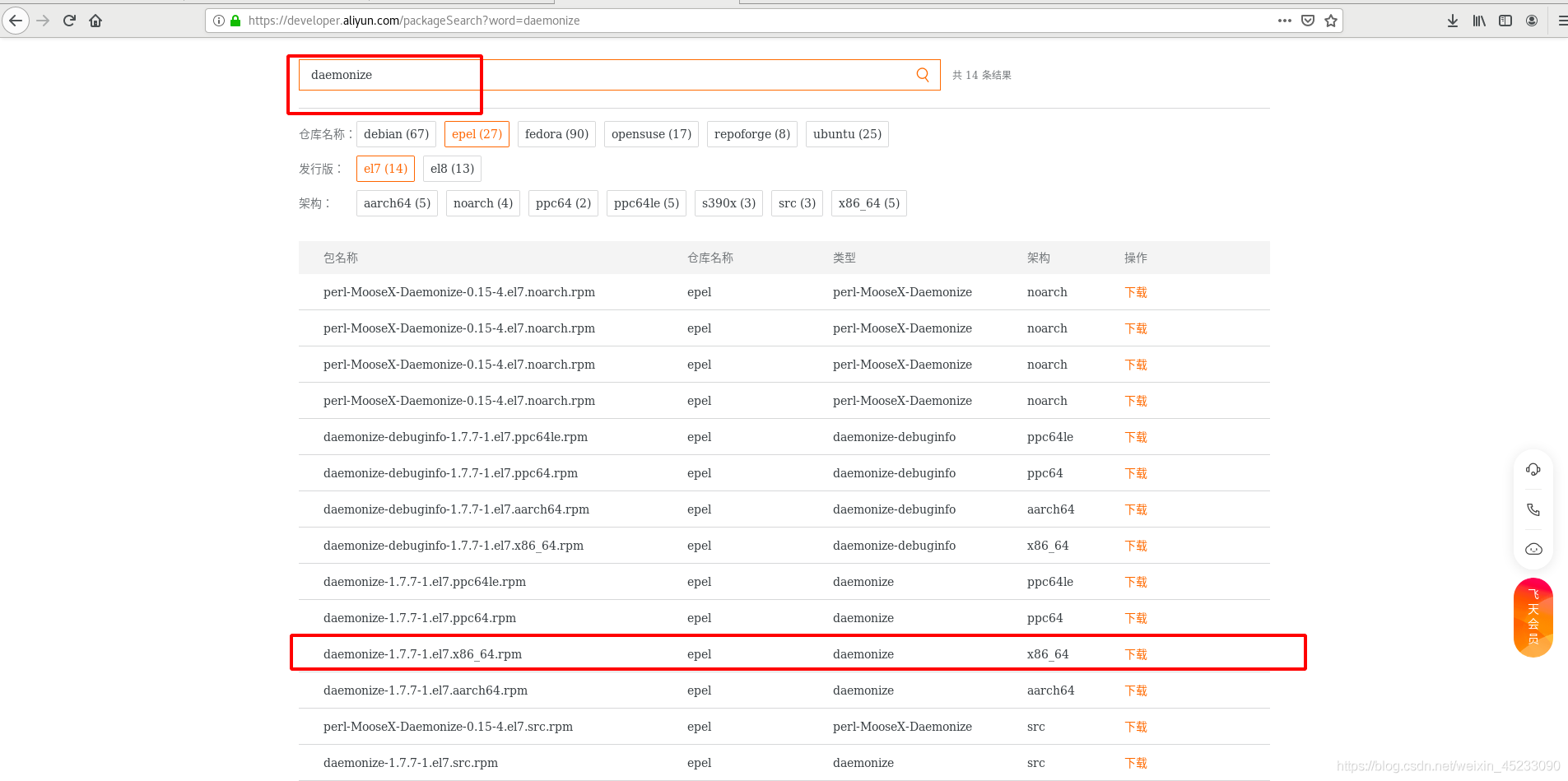This screenshot has width=1568, height=781.
Task: Click the 操作 column header
Action: pos(1136,258)
